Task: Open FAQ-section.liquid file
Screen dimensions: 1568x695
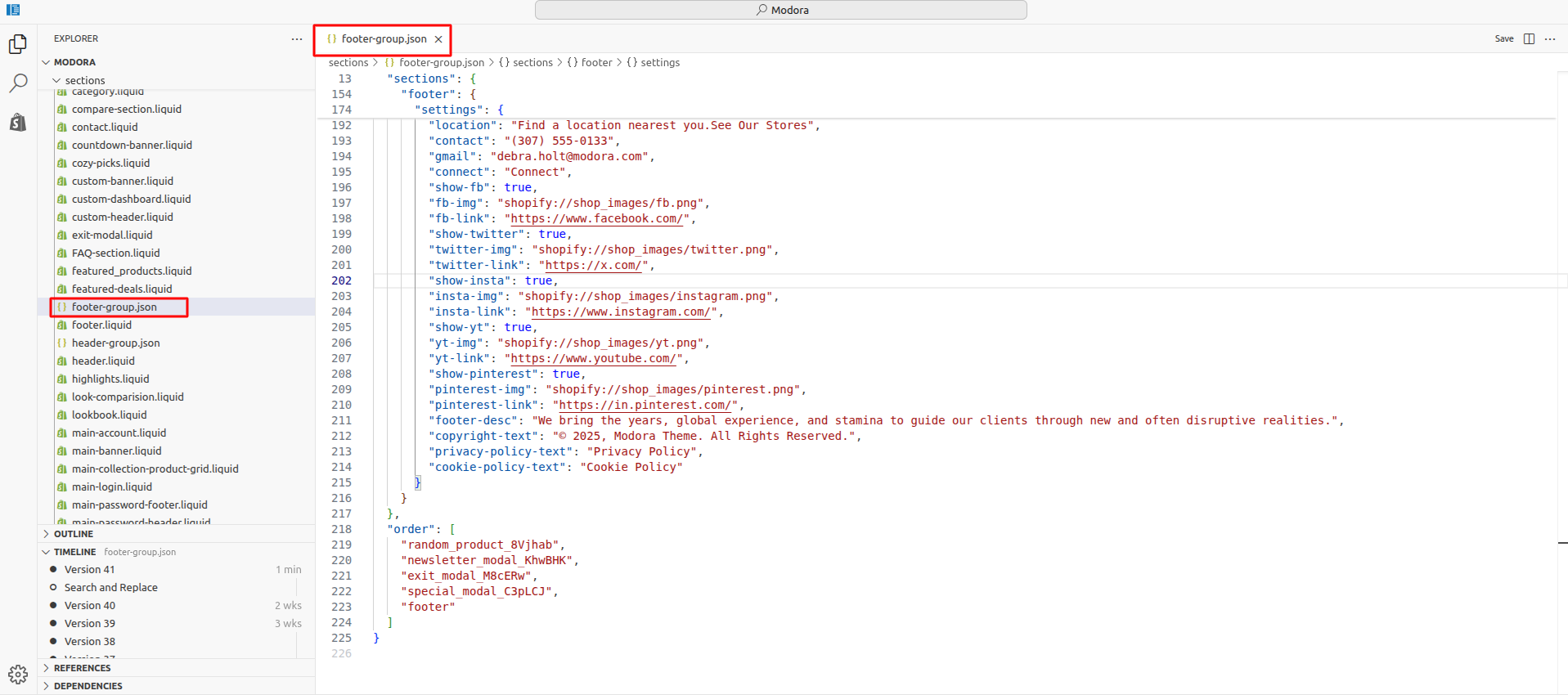Action: (115, 253)
